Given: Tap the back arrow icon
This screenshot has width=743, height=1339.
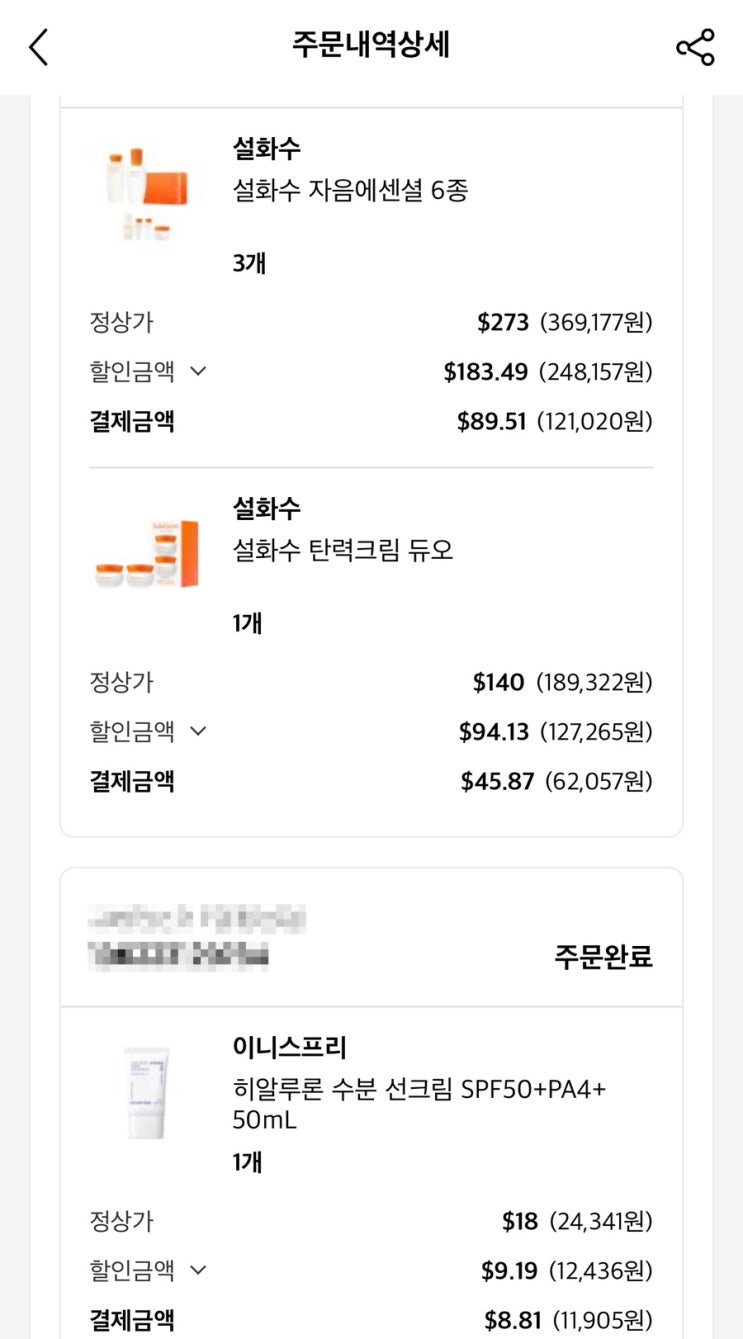Looking at the screenshot, I should click(39, 47).
